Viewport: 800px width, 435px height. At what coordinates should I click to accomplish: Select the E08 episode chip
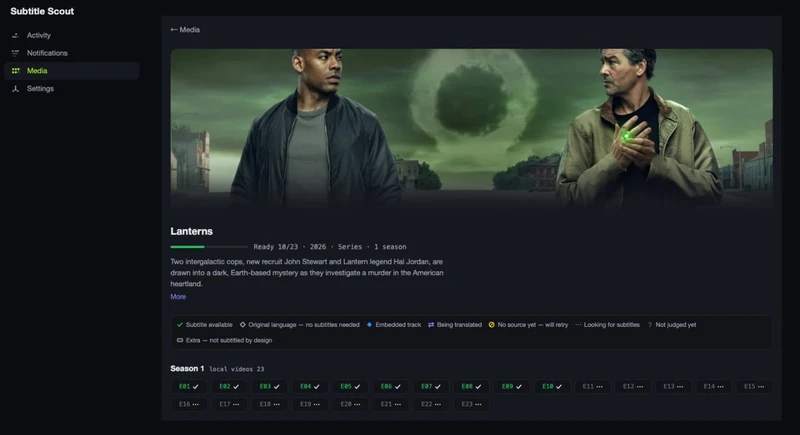[471, 387]
